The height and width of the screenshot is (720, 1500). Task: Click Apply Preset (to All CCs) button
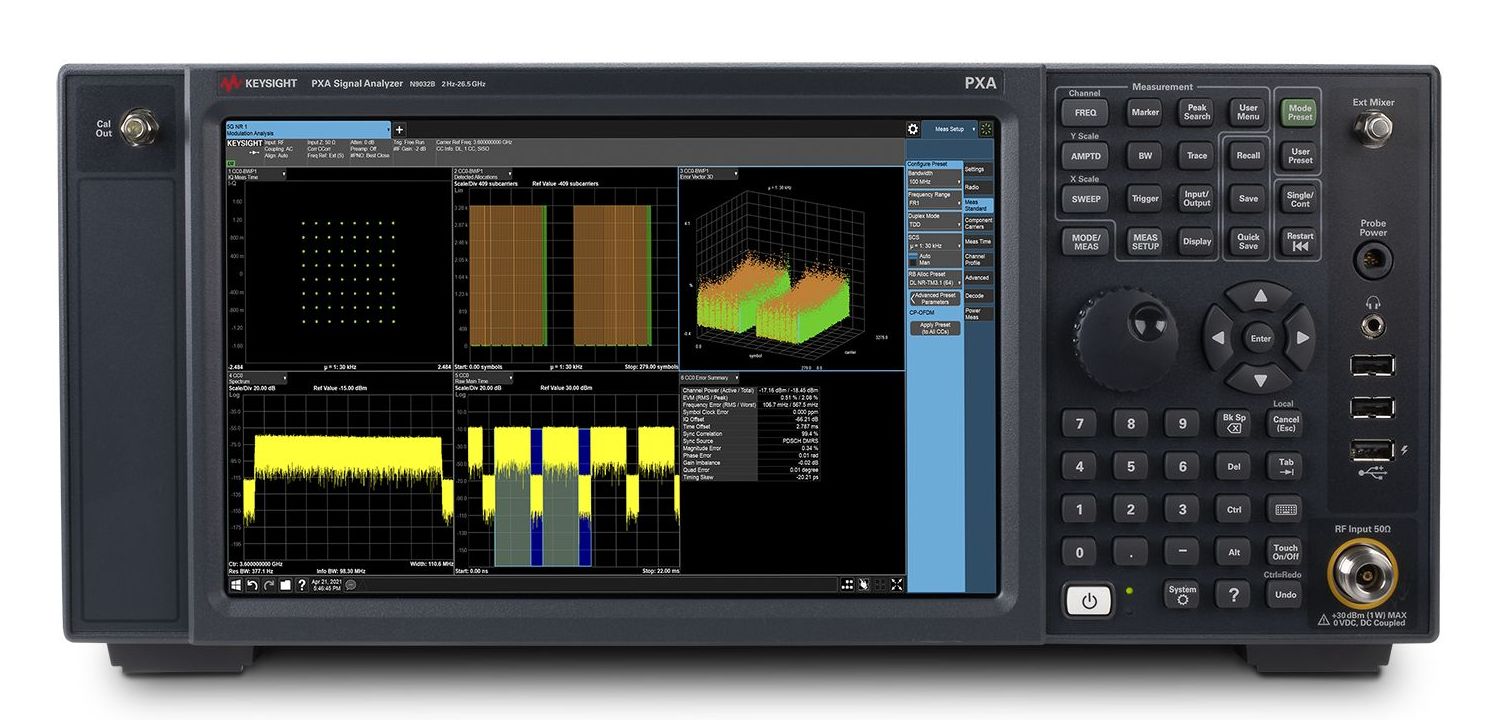click(935, 328)
